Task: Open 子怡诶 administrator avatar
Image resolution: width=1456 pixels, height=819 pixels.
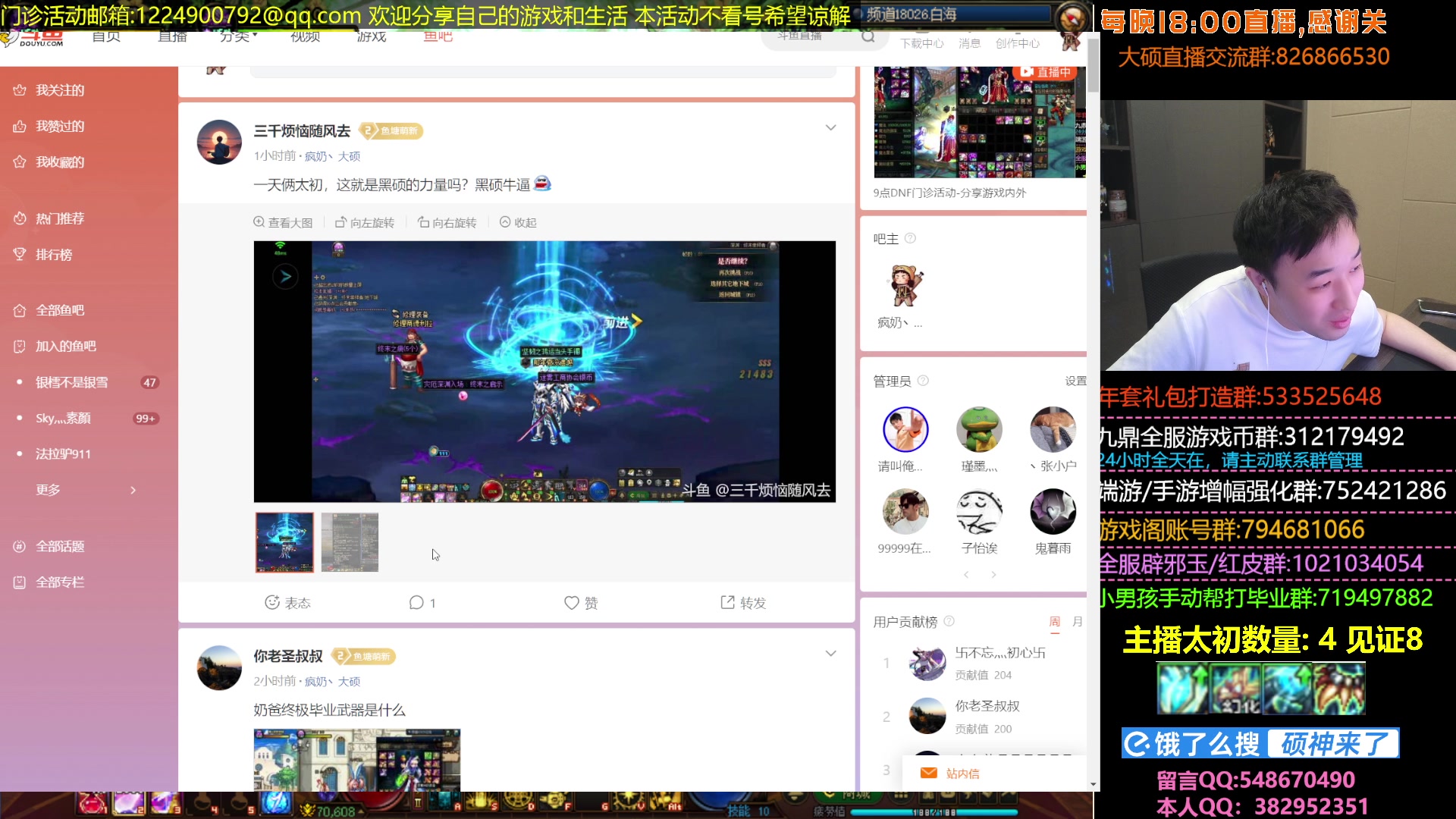Action: tap(979, 511)
